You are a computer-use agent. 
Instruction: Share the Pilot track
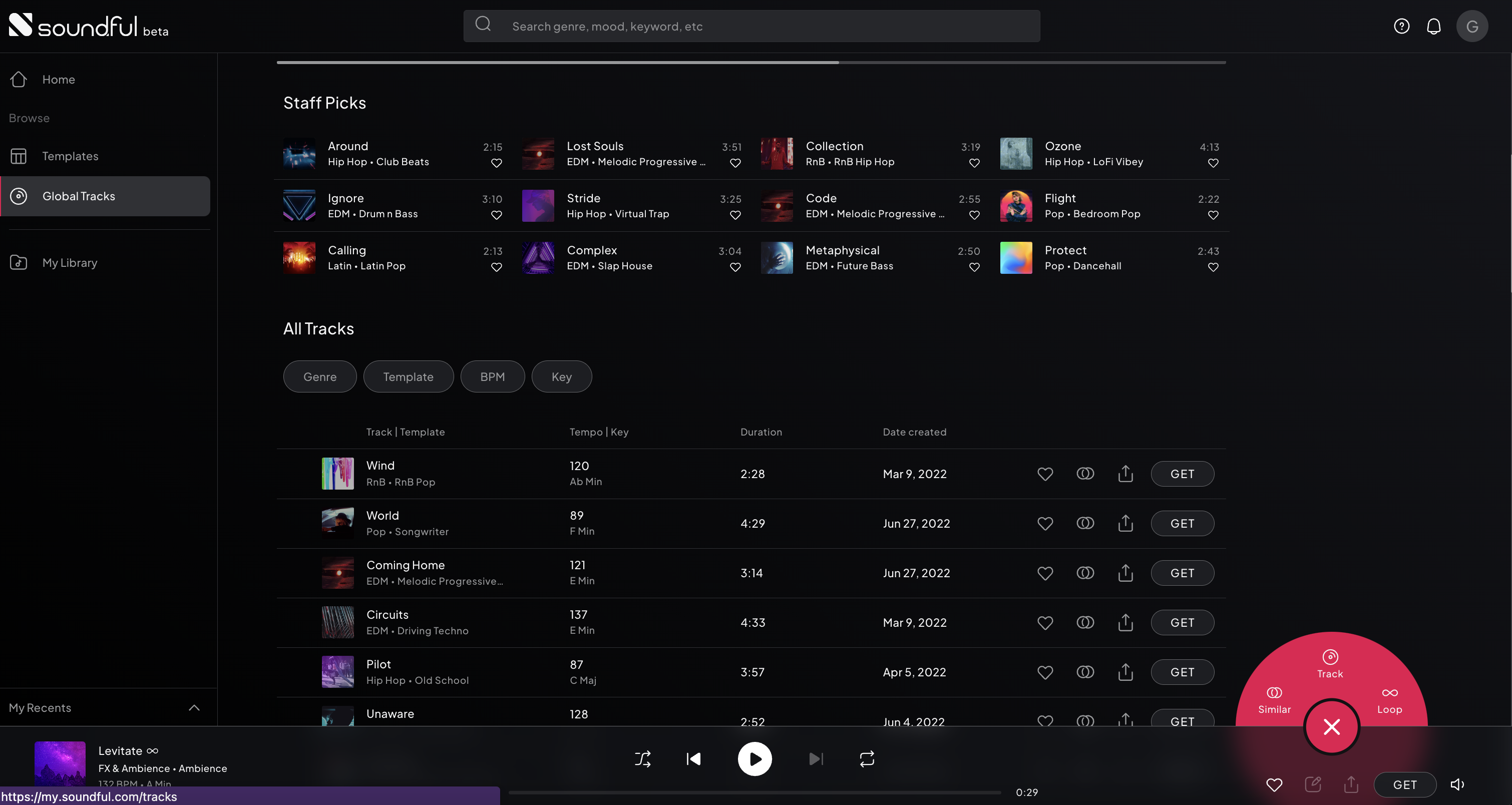[1125, 672]
